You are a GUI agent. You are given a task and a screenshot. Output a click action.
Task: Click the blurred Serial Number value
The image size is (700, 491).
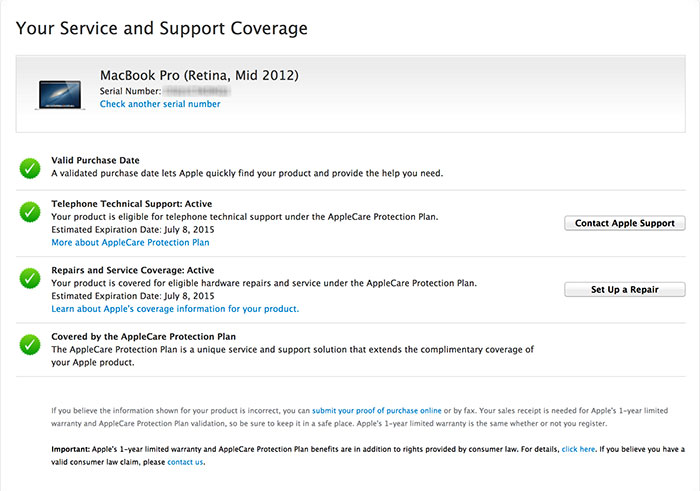pos(196,92)
